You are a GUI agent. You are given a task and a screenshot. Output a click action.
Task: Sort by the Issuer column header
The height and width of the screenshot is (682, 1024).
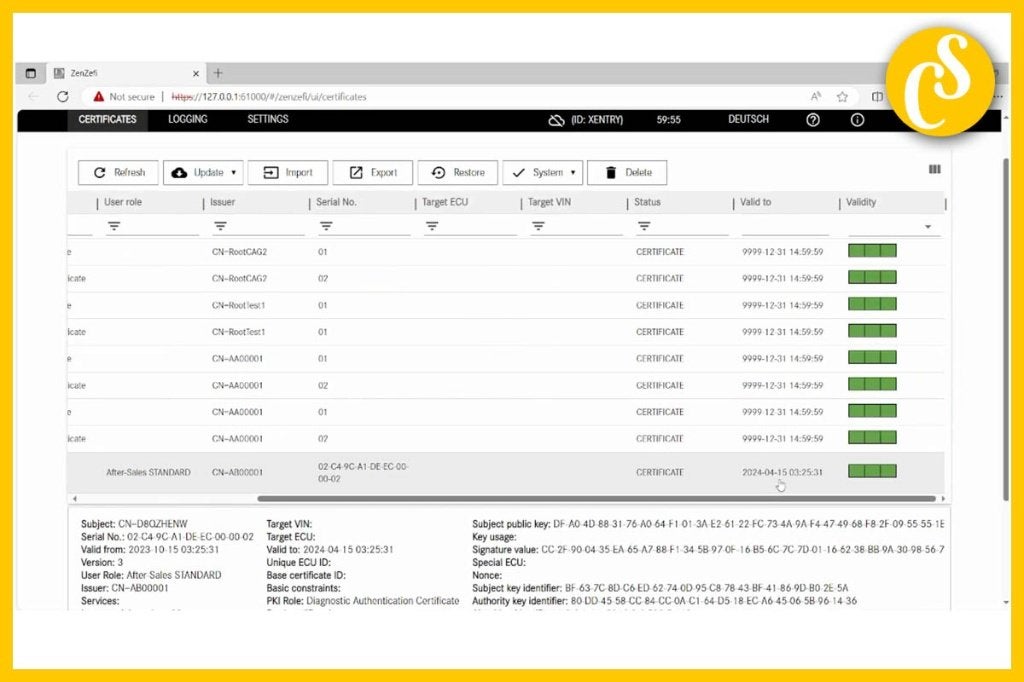(223, 203)
